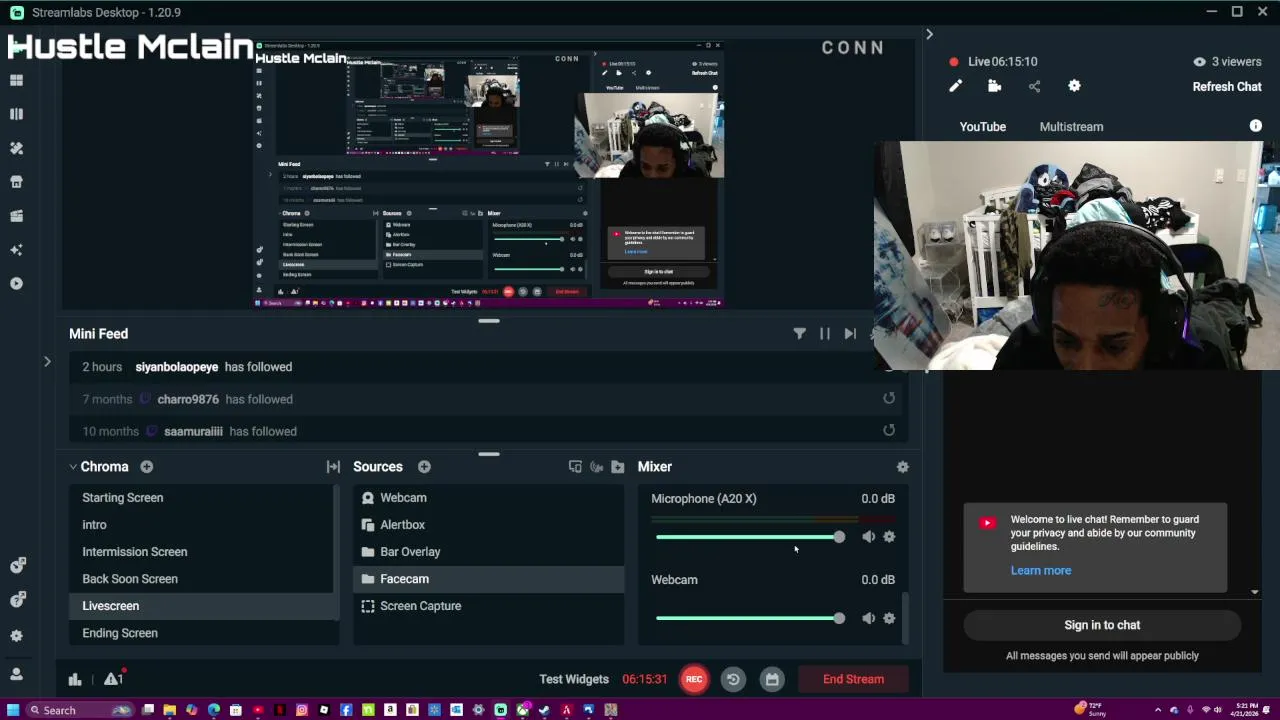Switch to the YouTube chat tab

[983, 127]
